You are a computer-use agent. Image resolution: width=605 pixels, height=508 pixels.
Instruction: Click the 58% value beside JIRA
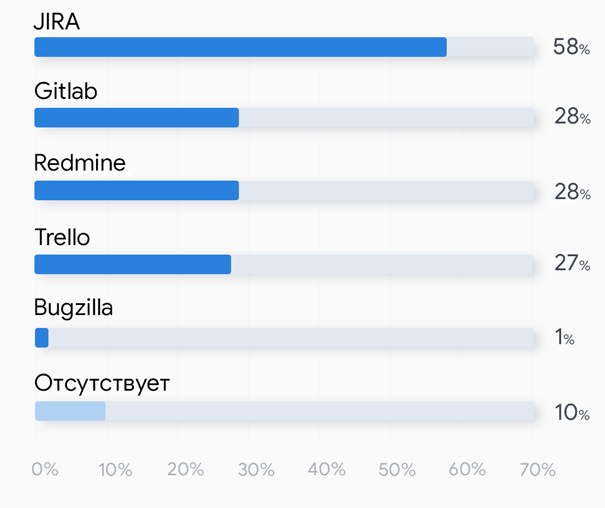pos(571,47)
